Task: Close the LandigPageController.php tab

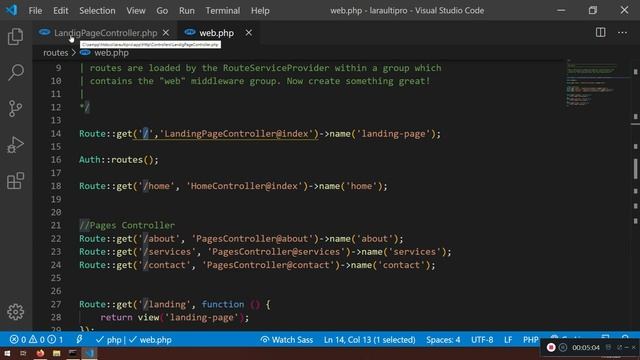Action: click(166, 33)
